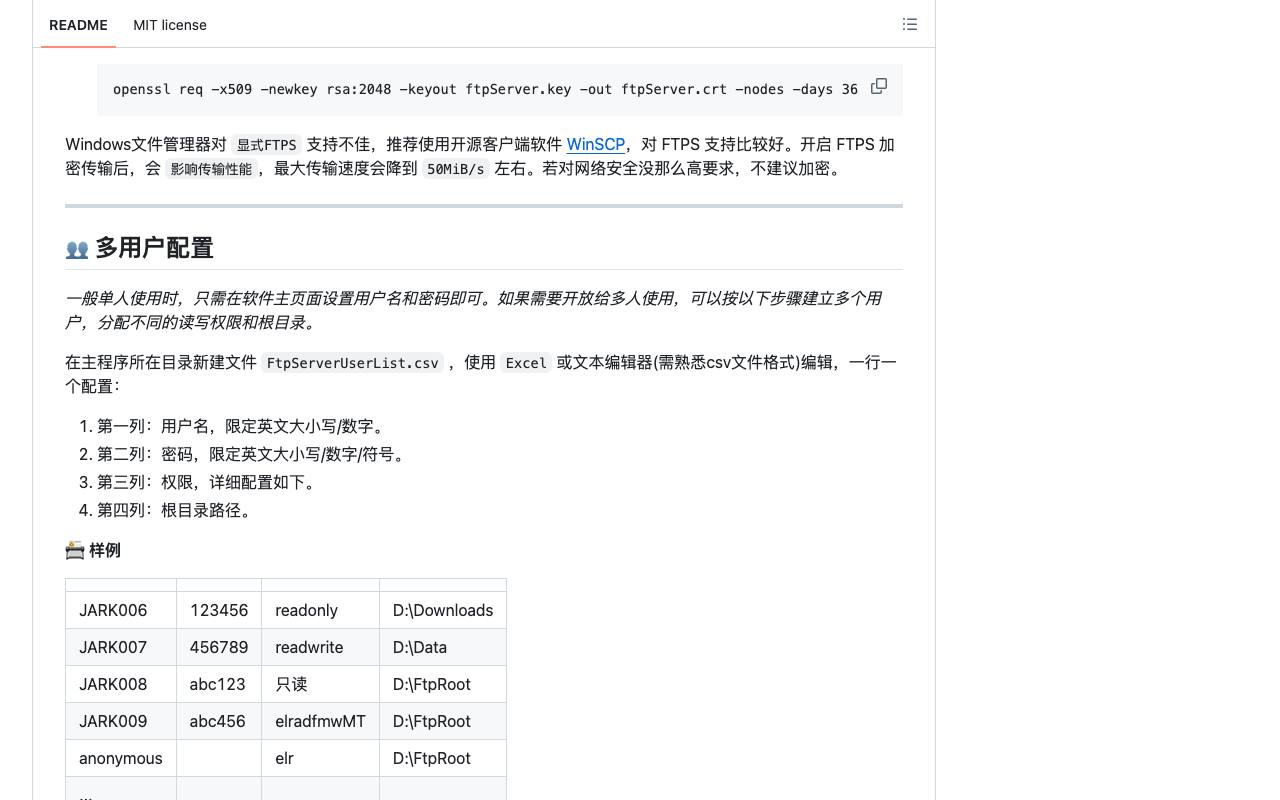Switch to the MIT license tab
Image resolution: width=1280 pixels, height=800 pixels.
click(170, 25)
